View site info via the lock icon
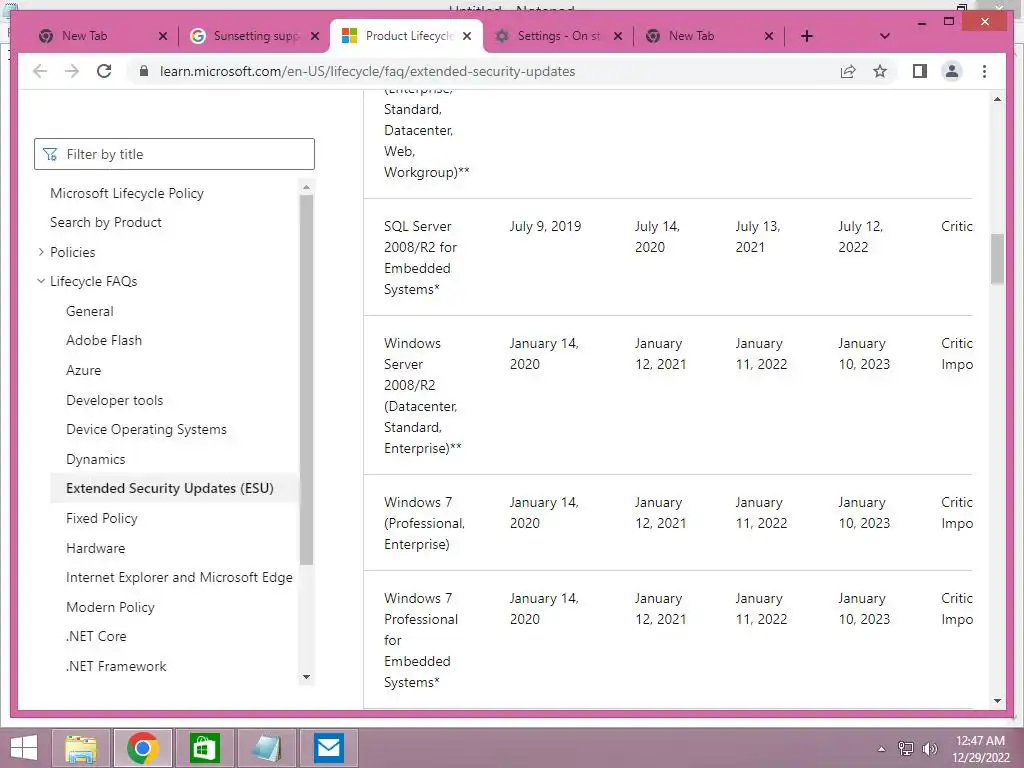The width and height of the screenshot is (1024, 768). pos(144,71)
